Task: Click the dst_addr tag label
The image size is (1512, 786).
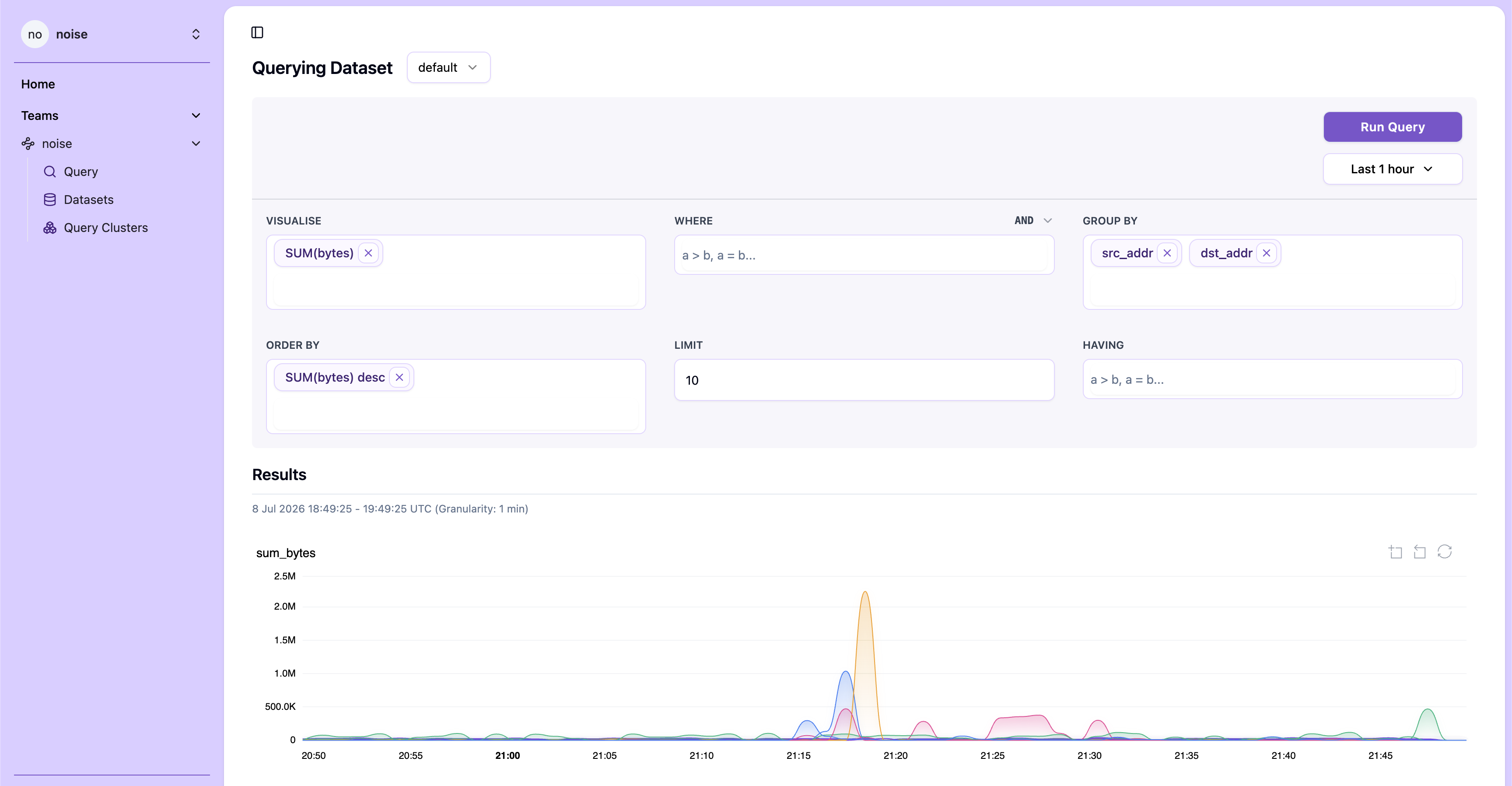Action: tap(1226, 253)
